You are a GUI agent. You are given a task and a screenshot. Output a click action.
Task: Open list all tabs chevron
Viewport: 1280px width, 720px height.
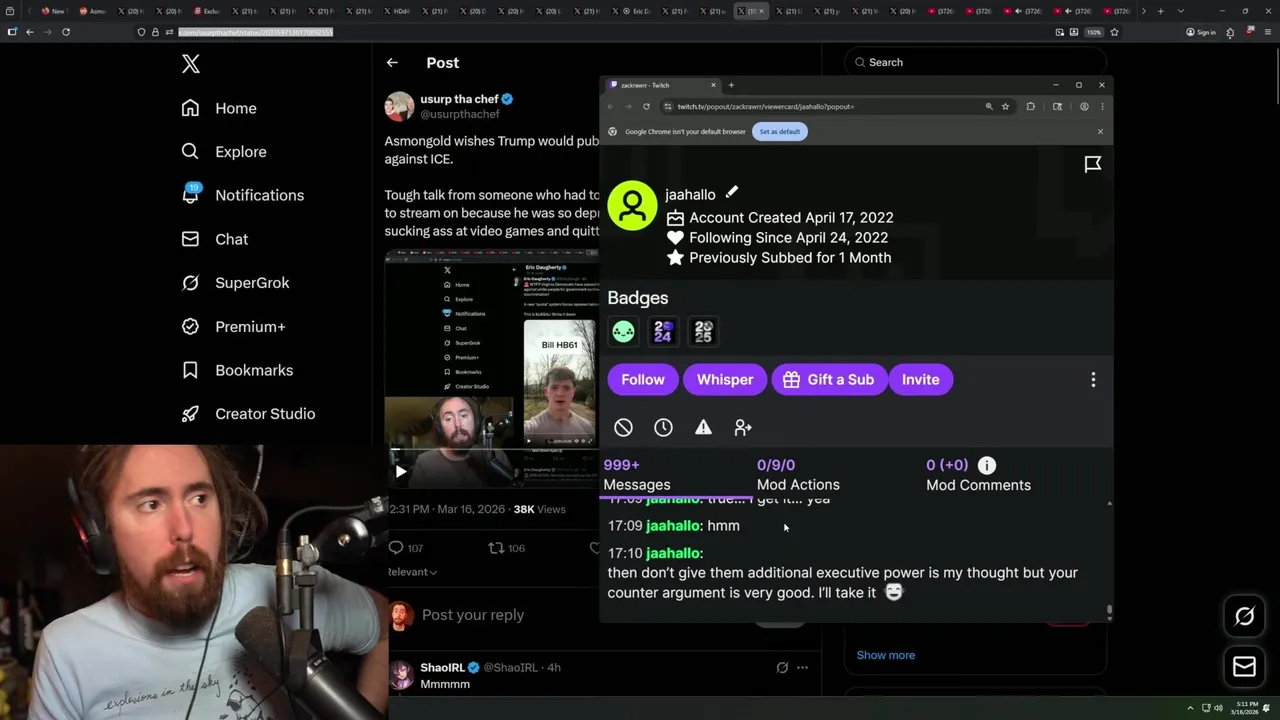[x=1181, y=11]
